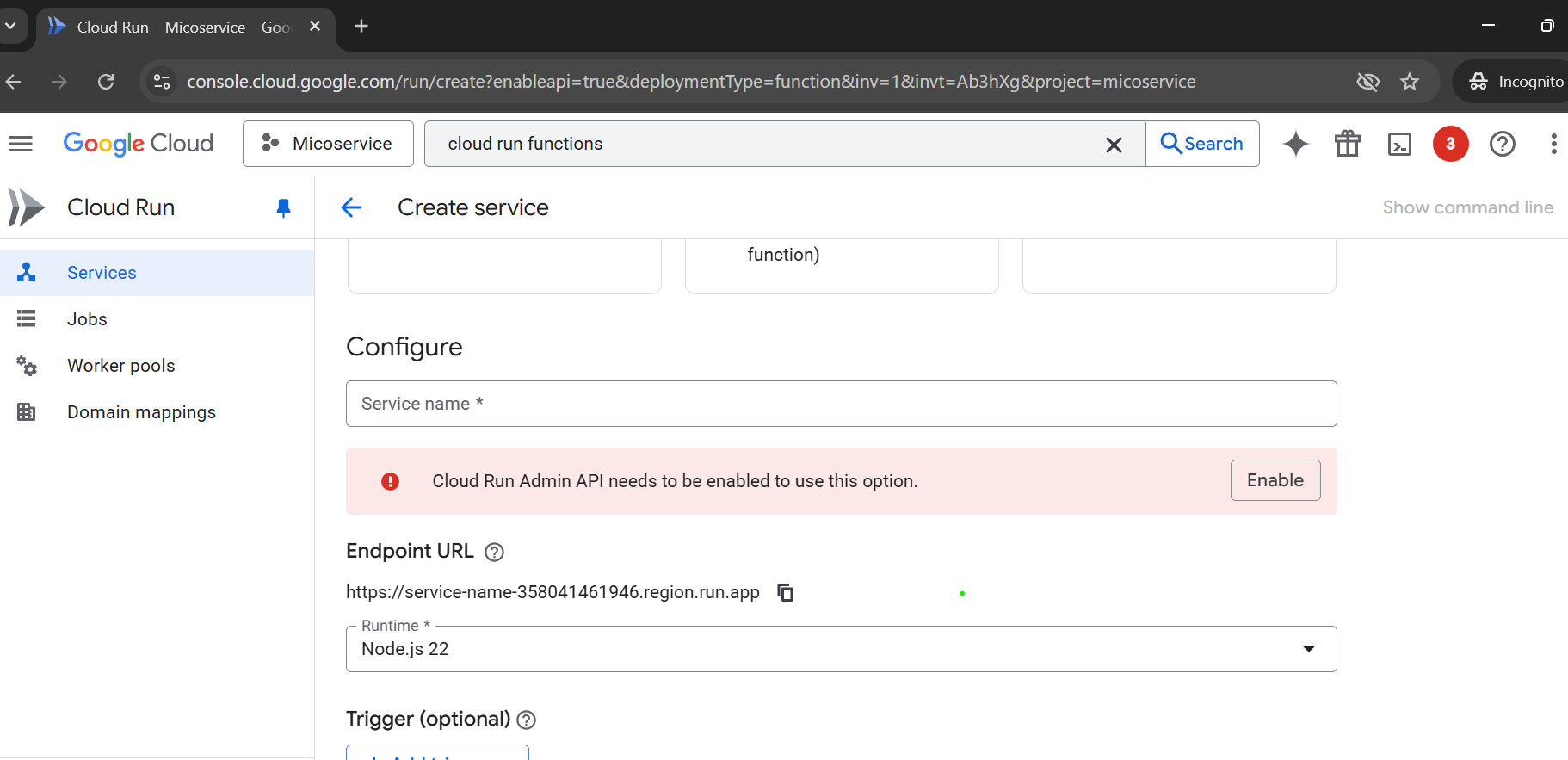Select Jobs in the sidebar
Image resolution: width=1568 pixels, height=760 pixels.
pyautogui.click(x=87, y=319)
